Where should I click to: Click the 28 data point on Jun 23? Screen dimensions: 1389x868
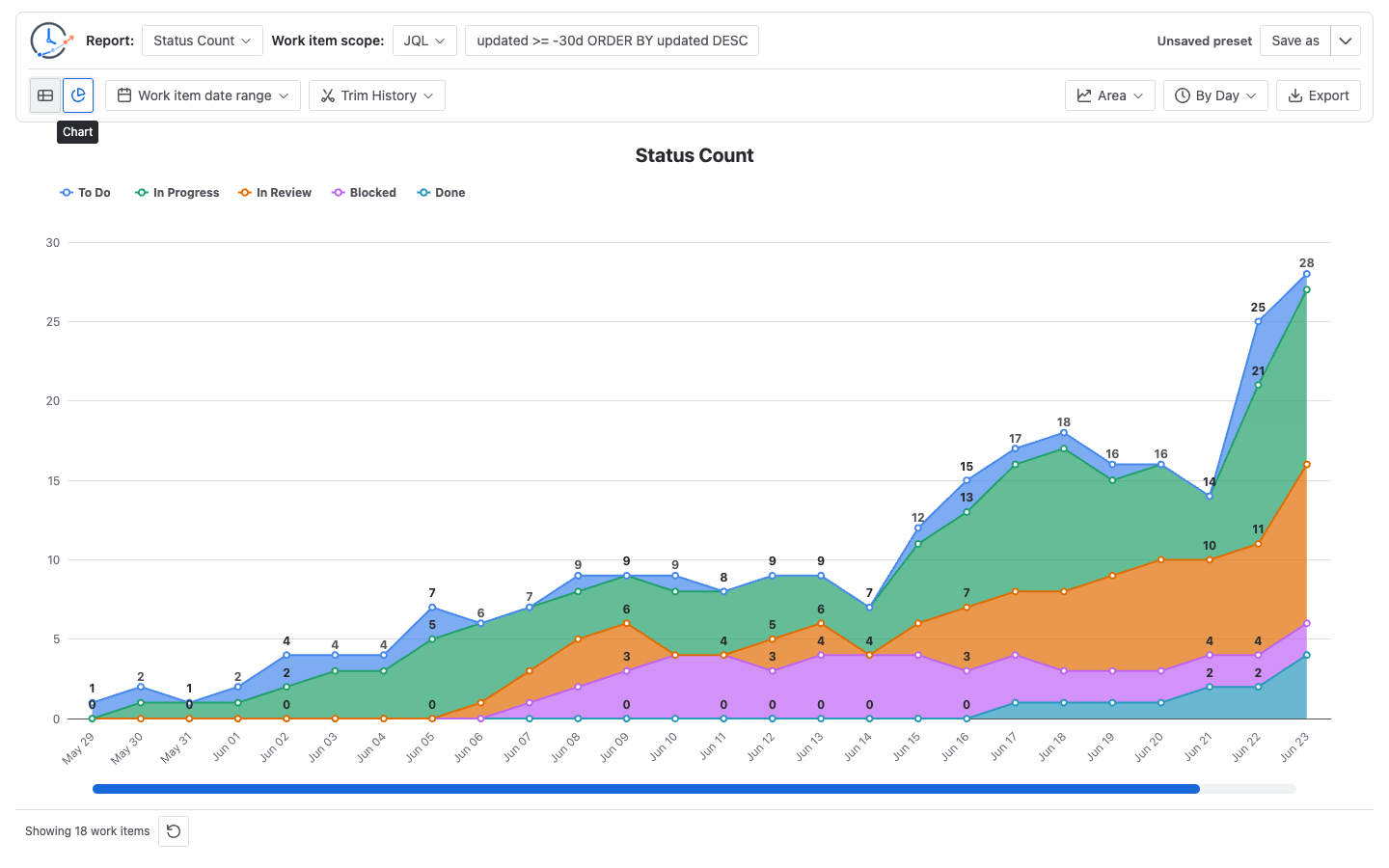[1306, 274]
